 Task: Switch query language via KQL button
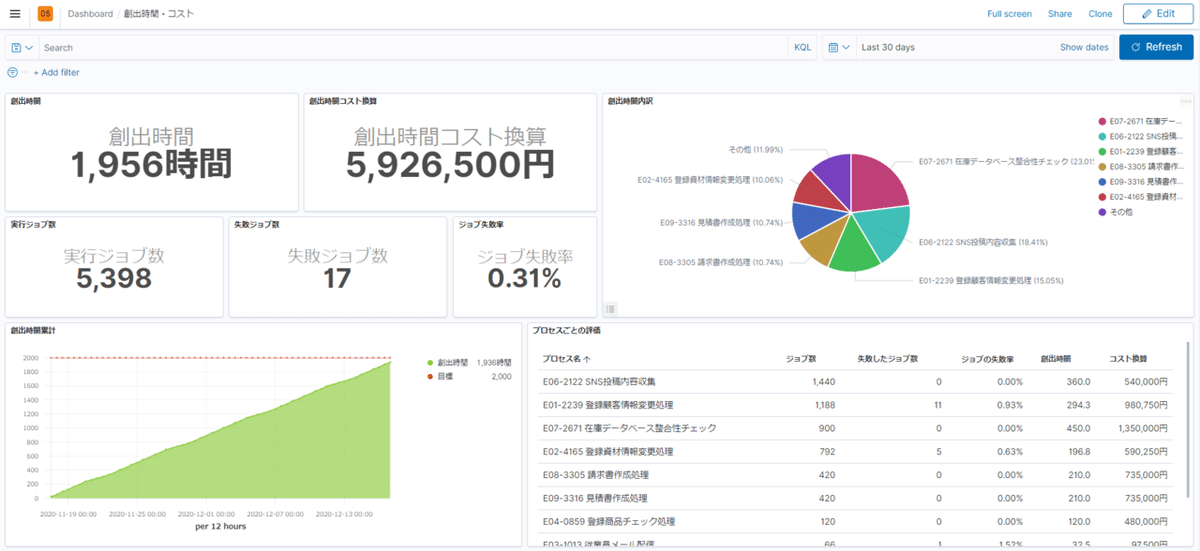(x=802, y=47)
